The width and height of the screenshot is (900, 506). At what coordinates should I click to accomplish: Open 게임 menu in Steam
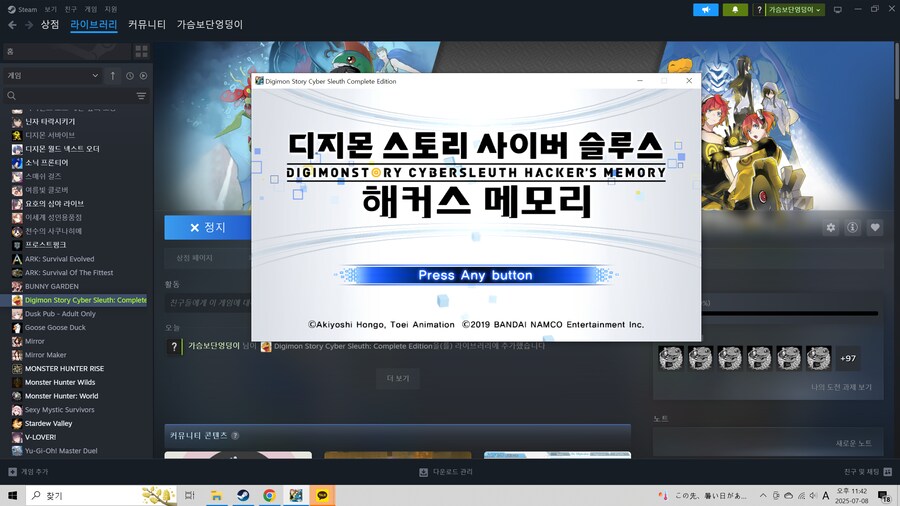(91, 9)
